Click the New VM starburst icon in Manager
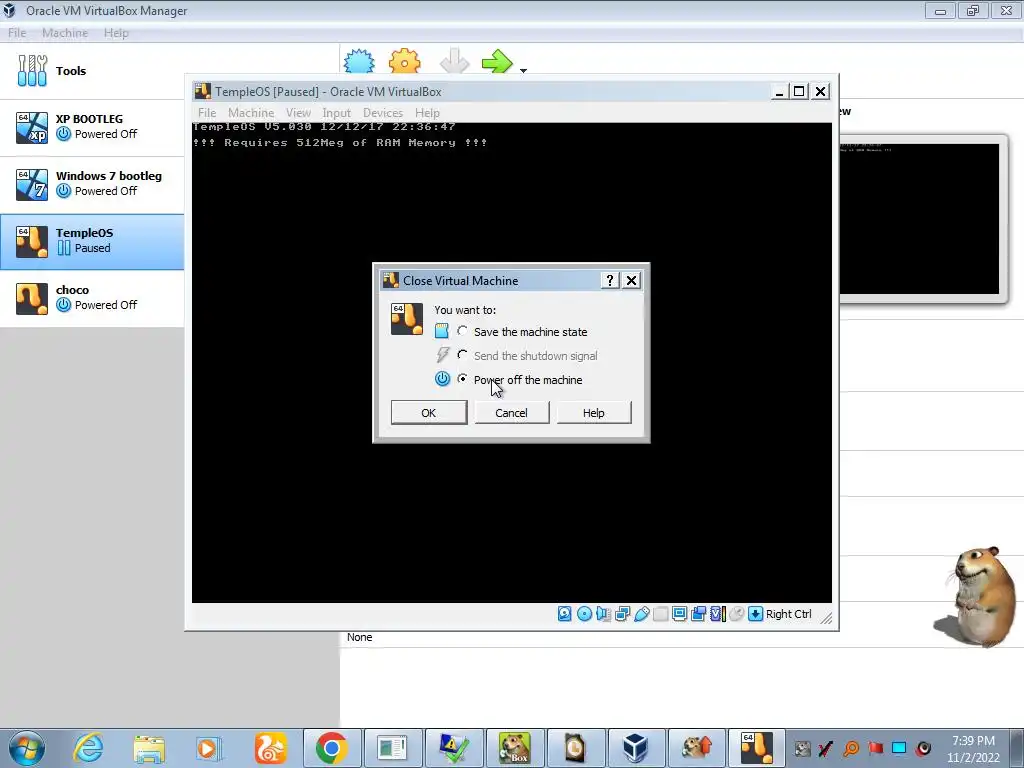 [359, 62]
